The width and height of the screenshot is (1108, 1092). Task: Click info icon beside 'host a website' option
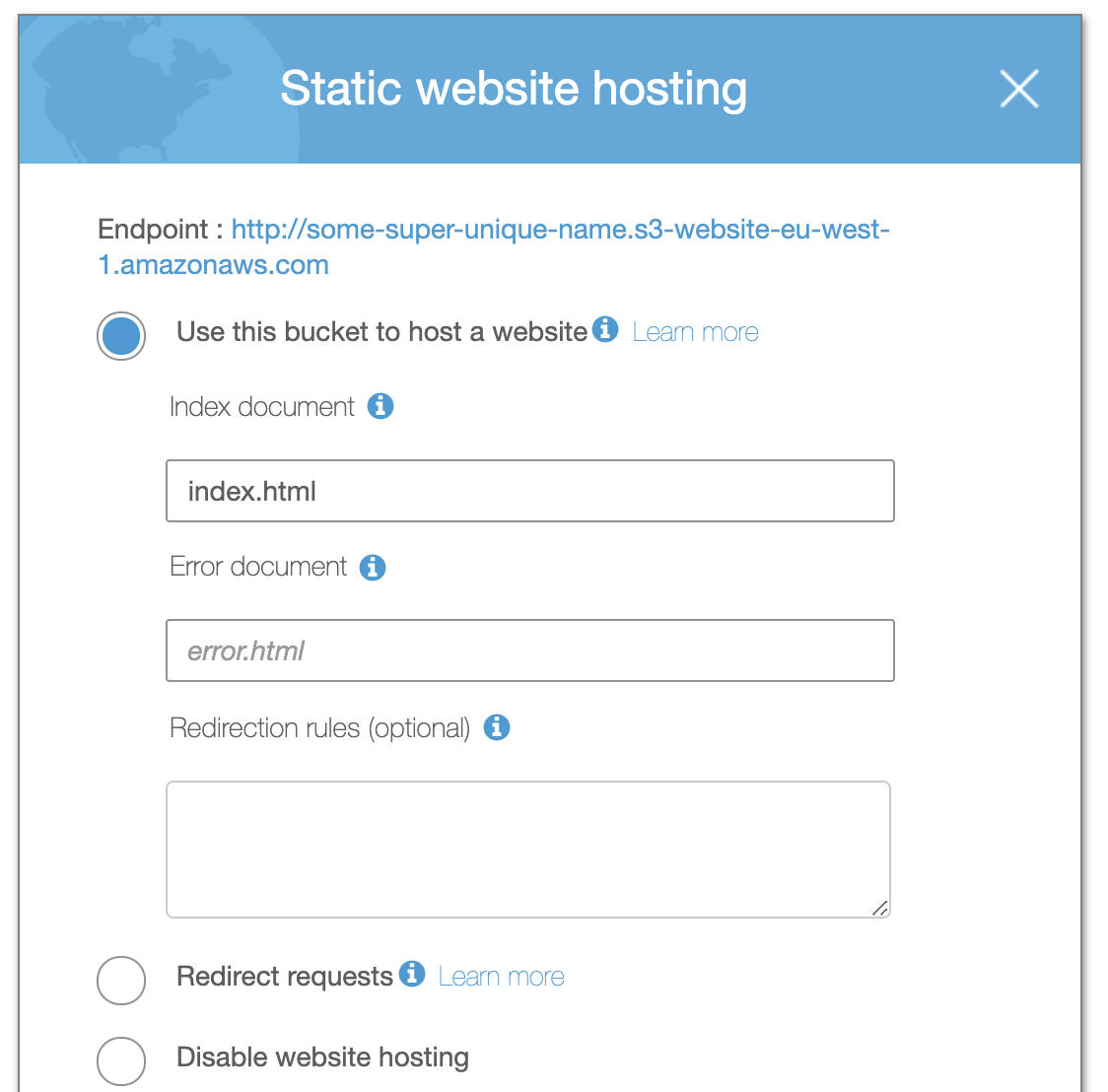click(x=605, y=329)
